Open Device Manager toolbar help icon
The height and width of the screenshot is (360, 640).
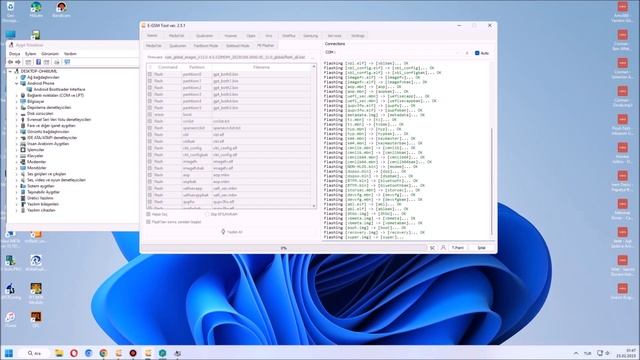coord(38,62)
